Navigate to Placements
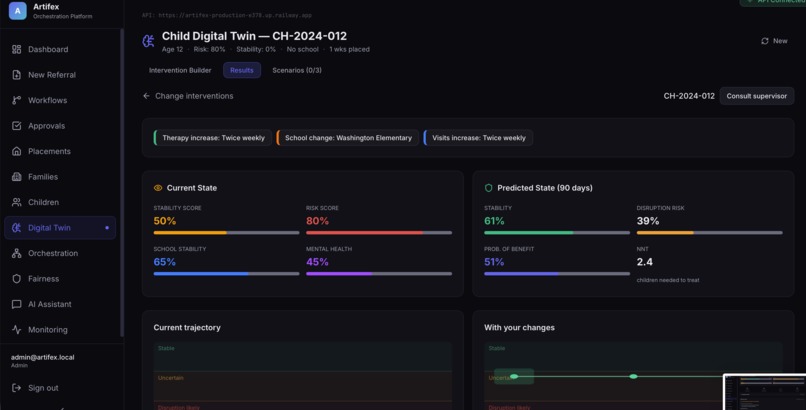Screen dimensions: 806x410 [60, 151]
